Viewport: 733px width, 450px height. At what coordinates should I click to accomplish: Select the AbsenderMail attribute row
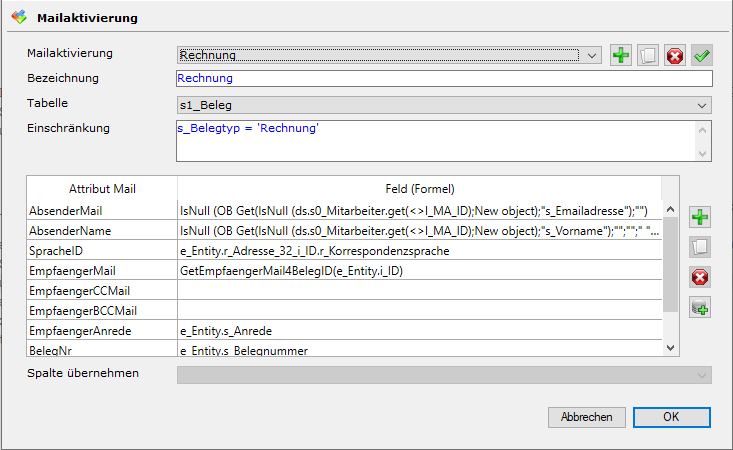click(102, 210)
